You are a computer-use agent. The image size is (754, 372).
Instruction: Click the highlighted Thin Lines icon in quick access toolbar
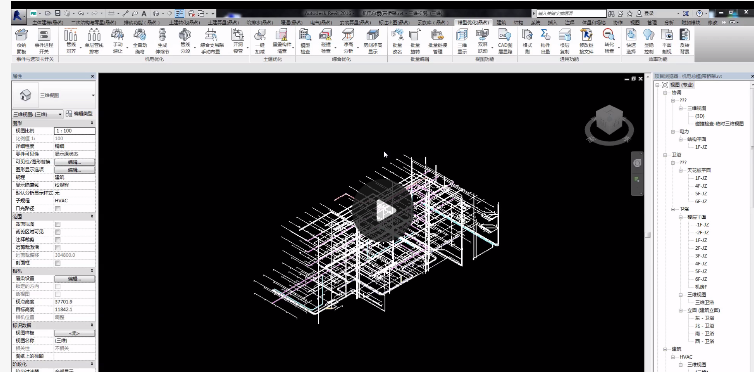coord(179,13)
